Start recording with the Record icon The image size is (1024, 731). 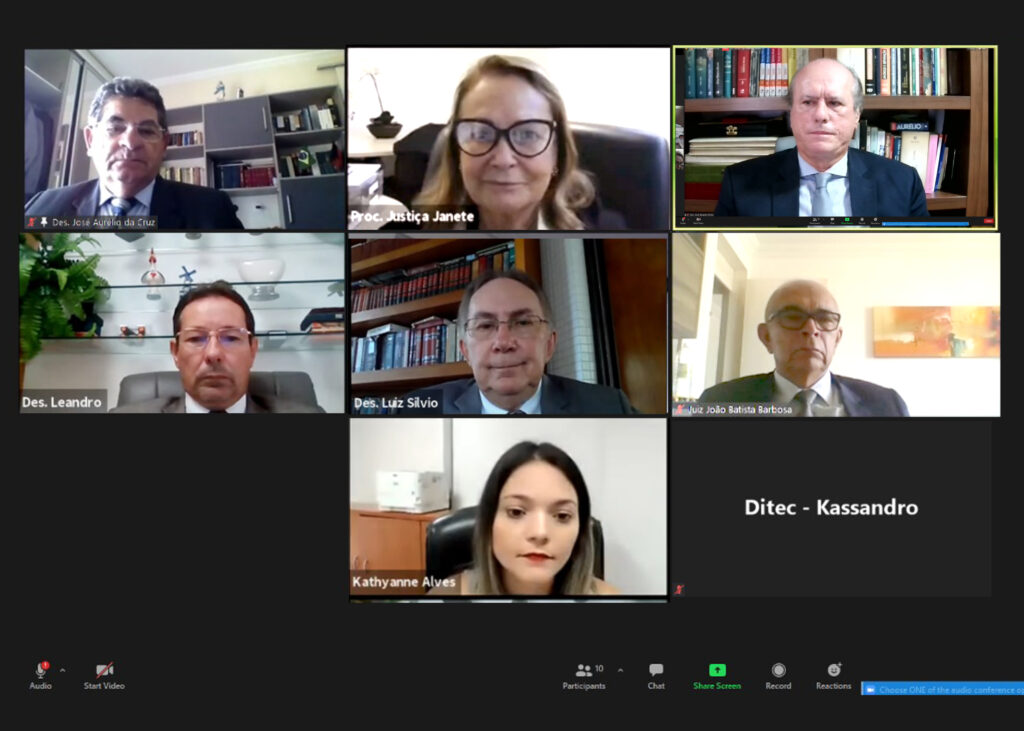tap(778, 675)
